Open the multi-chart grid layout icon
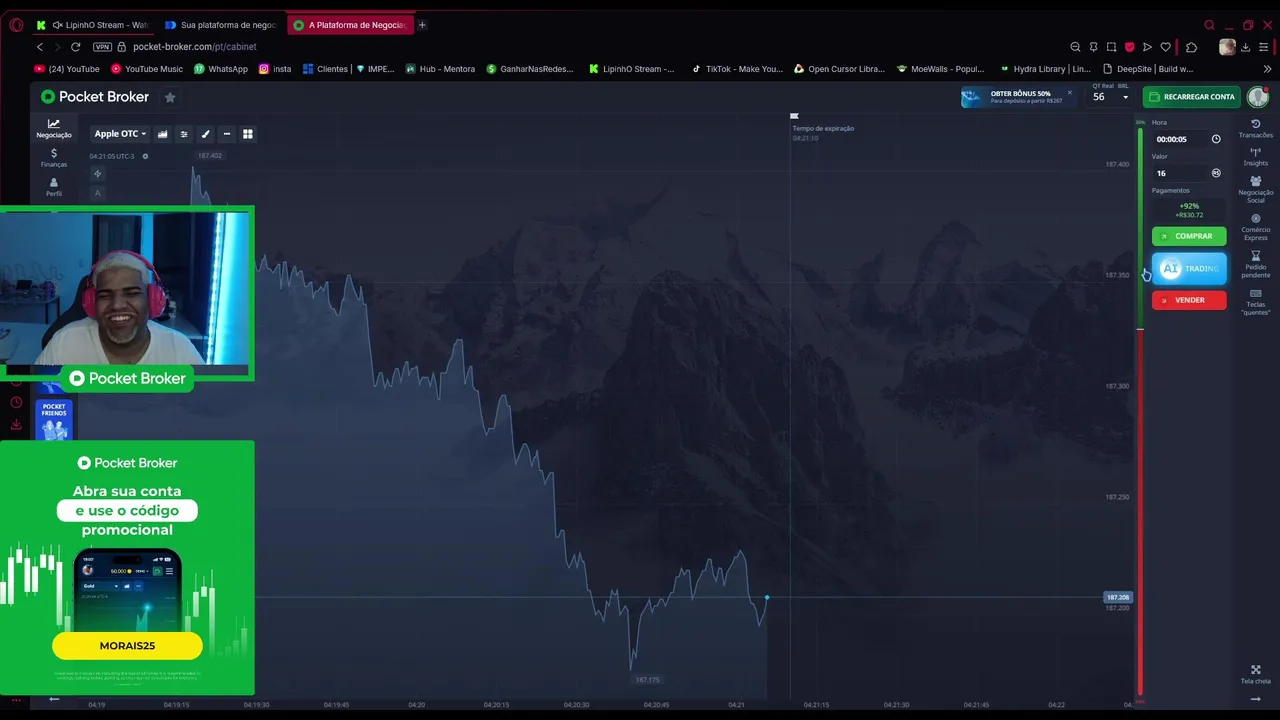The image size is (1280, 720). [248, 134]
